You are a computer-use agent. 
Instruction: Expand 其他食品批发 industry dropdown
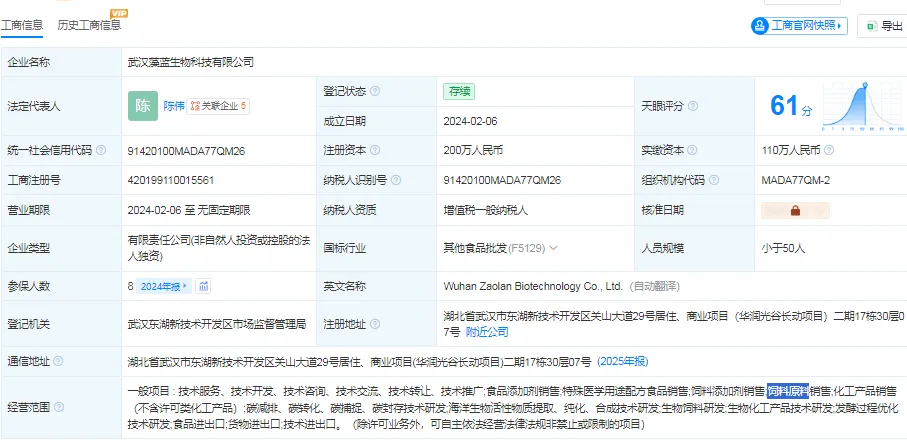(553, 249)
